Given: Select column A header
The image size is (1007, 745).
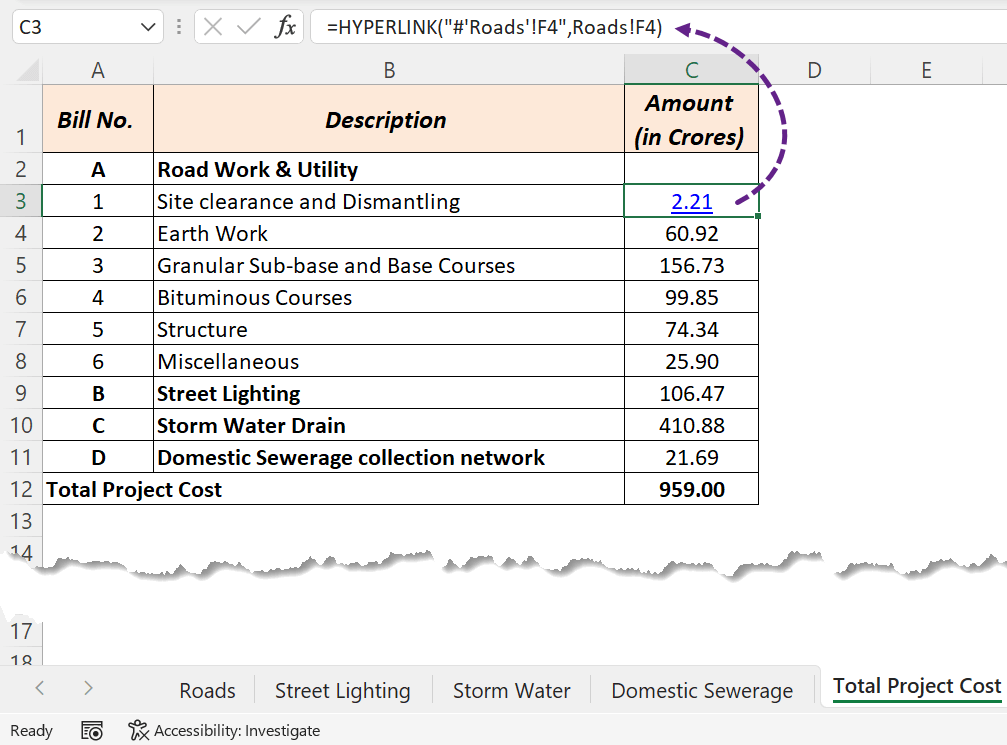Looking at the screenshot, I should (x=98, y=69).
